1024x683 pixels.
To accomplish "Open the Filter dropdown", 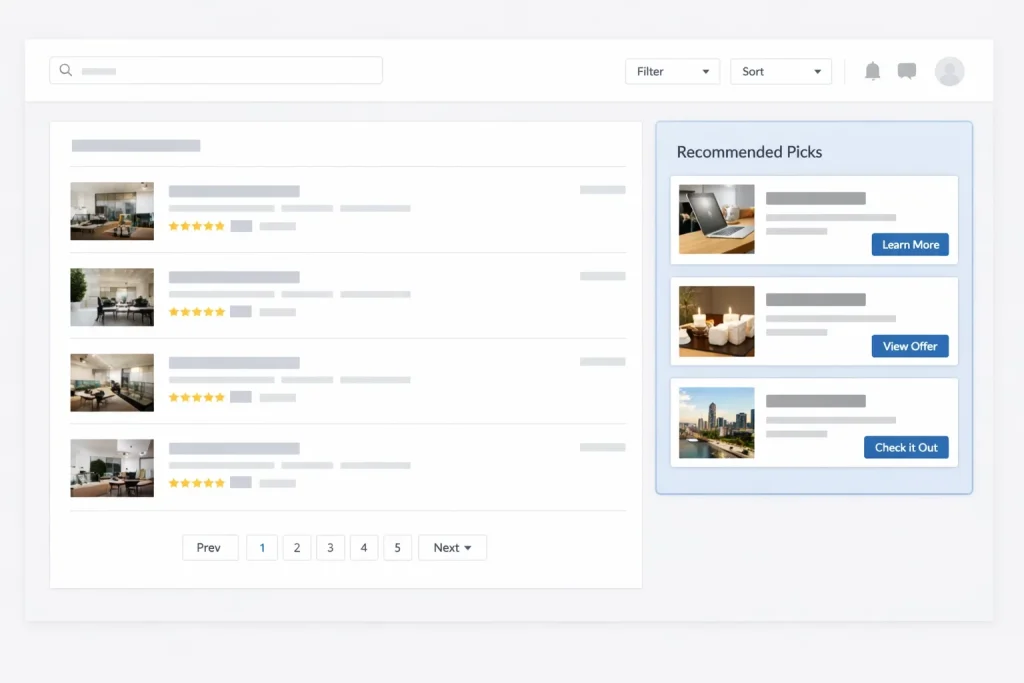I will tap(672, 71).
